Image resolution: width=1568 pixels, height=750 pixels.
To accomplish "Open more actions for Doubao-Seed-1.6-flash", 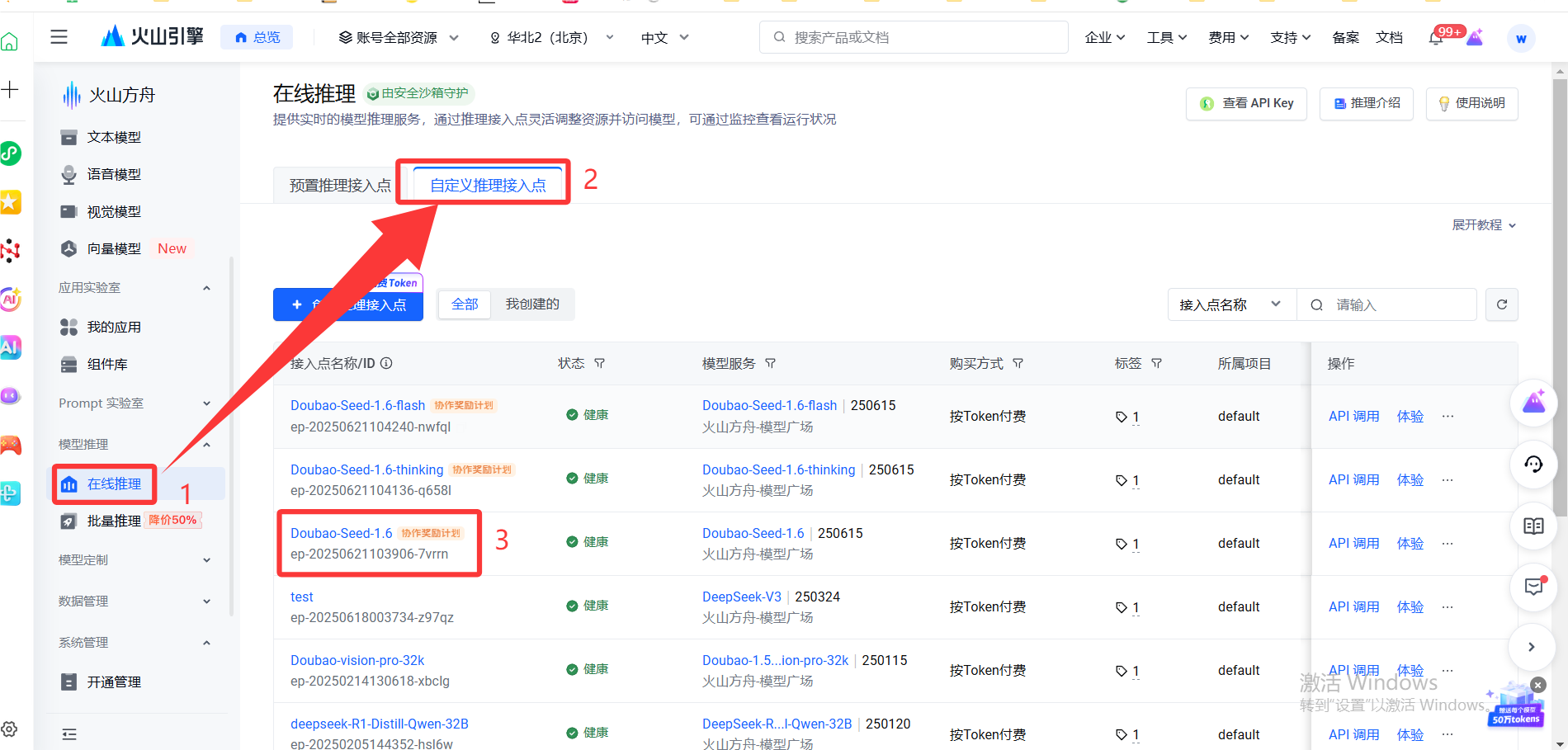I will (x=1448, y=416).
